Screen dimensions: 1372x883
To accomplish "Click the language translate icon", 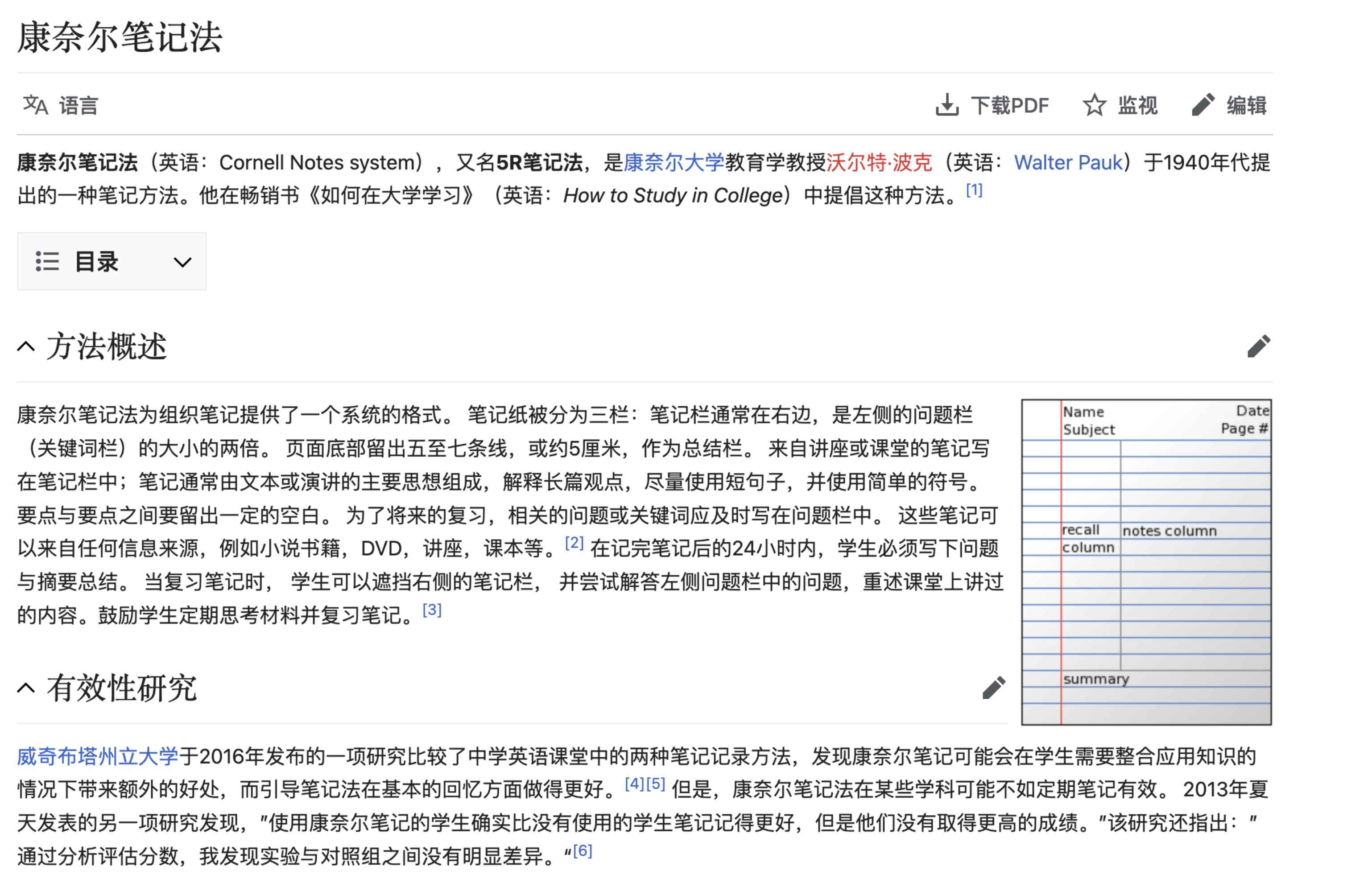I will pos(35,105).
